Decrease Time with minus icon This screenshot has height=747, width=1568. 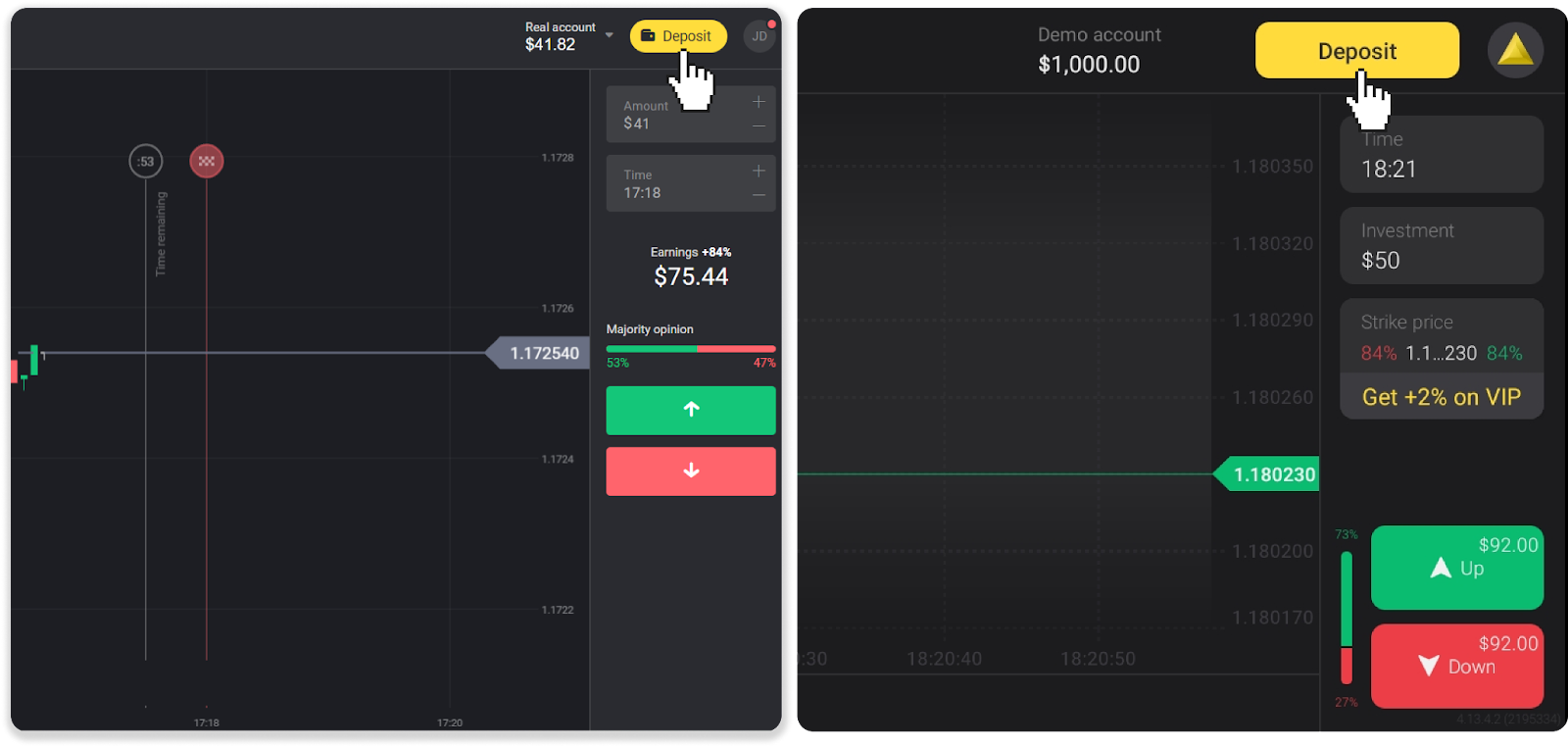[759, 195]
